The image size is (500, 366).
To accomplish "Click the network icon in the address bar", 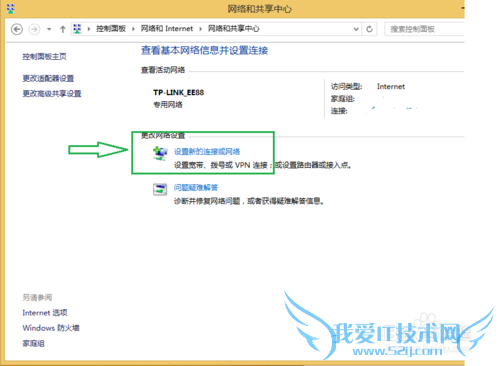I will 77,29.
